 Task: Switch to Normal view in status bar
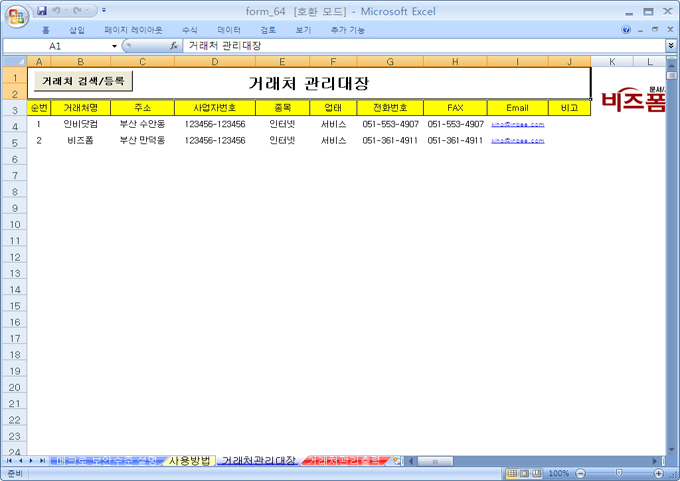(x=512, y=473)
